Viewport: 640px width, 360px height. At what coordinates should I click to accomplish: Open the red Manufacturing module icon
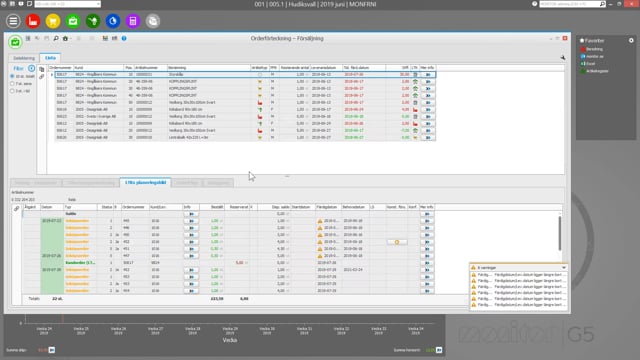pos(33,21)
